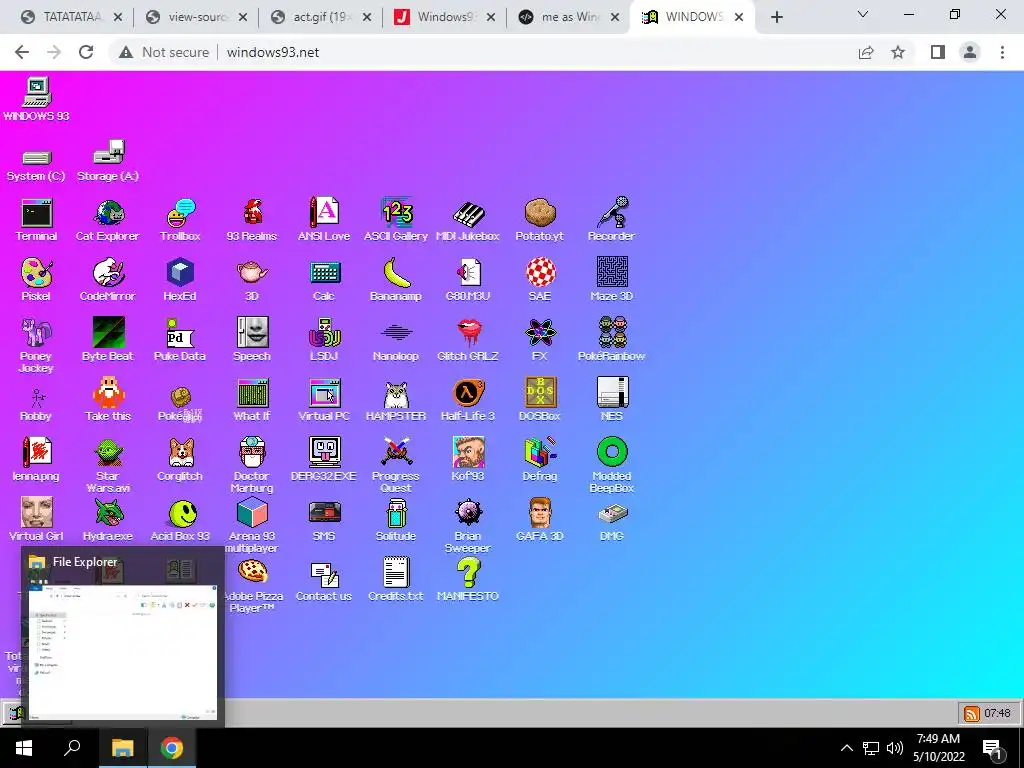Image resolution: width=1024 pixels, height=768 pixels.
Task: Share this page from address bar
Action: pos(866,52)
